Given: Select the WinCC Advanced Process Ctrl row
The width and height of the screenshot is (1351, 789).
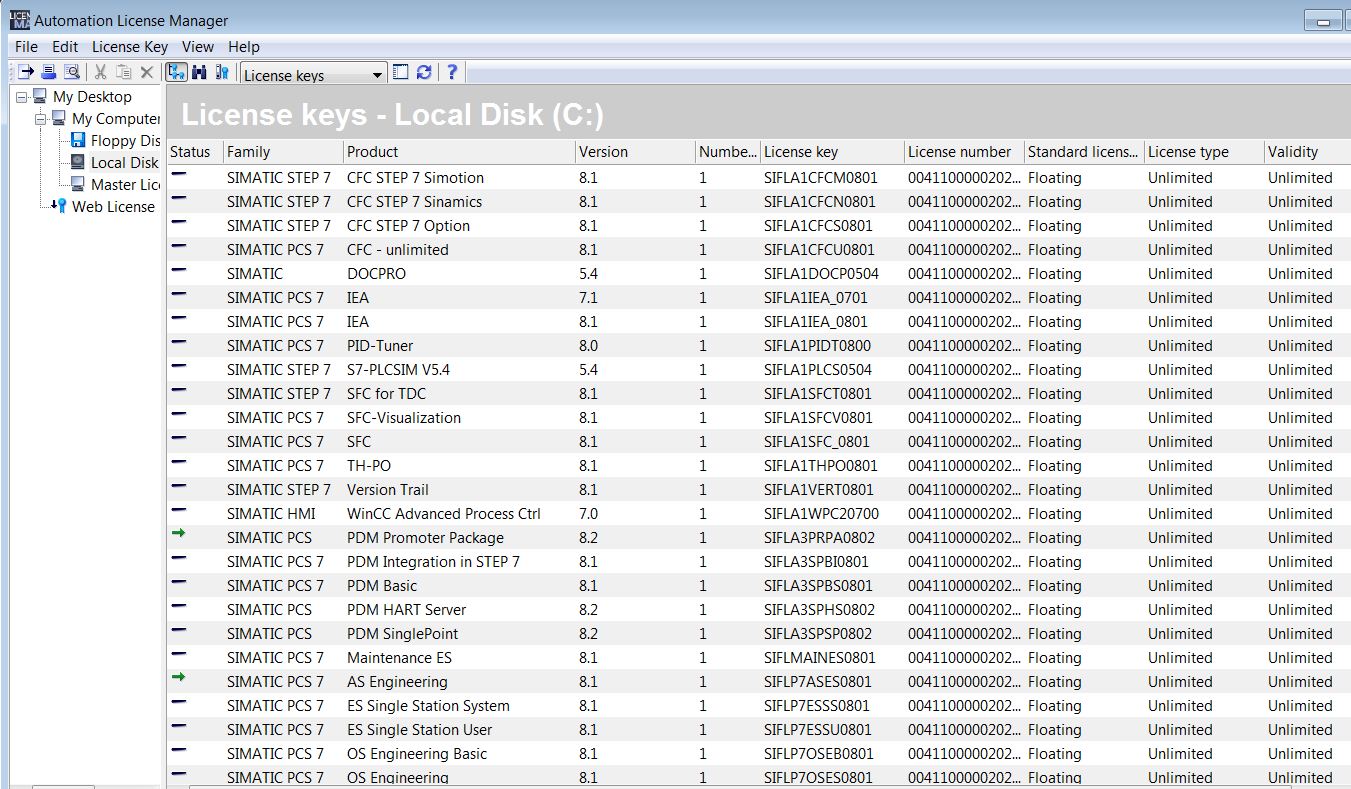Looking at the screenshot, I should click(759, 514).
